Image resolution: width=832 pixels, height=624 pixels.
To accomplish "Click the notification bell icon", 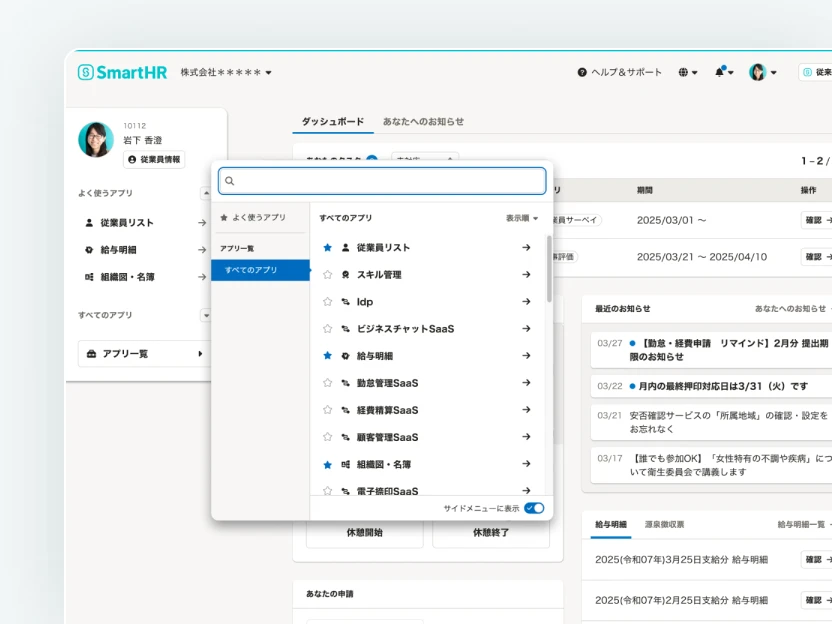I will pos(719,70).
